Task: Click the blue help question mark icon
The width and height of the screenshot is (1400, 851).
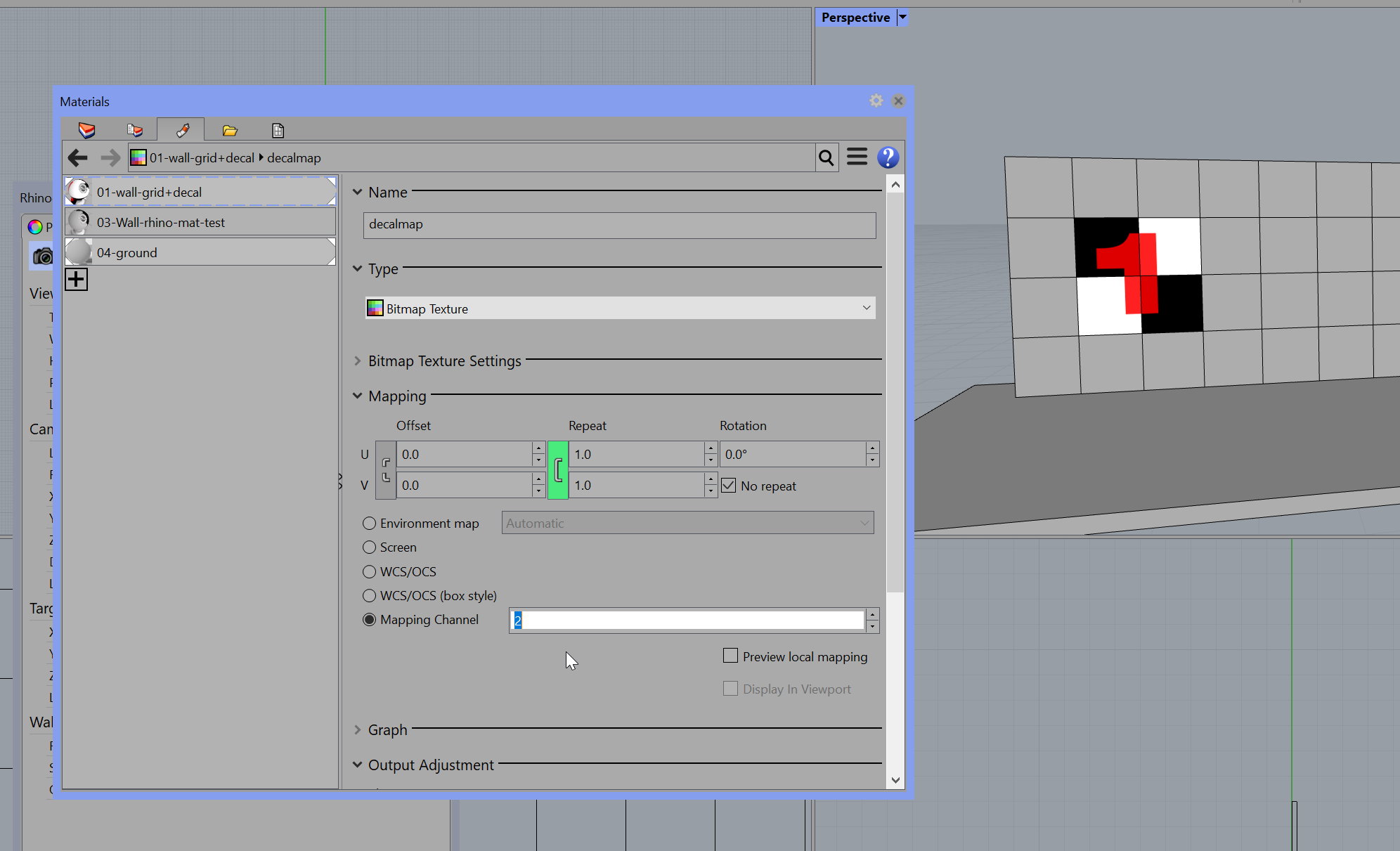Action: [x=888, y=157]
